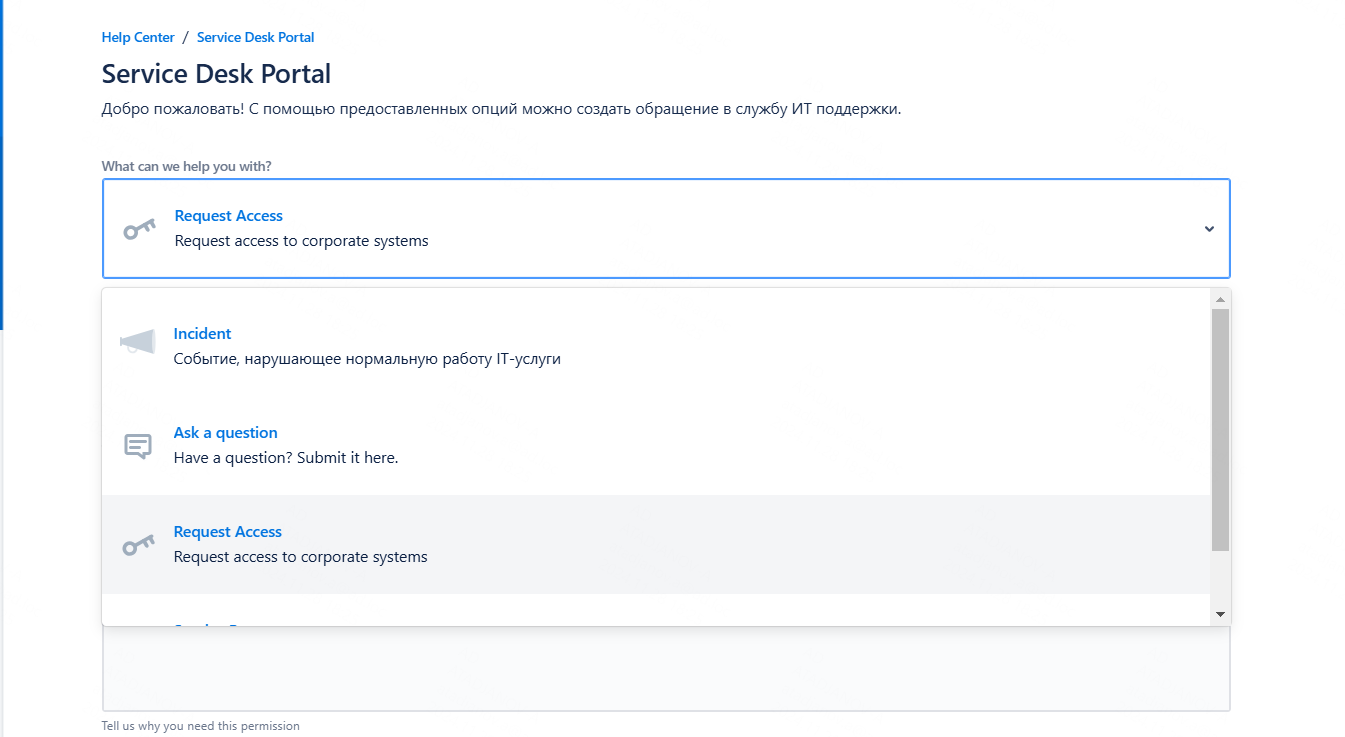This screenshot has width=1345, height=737.
Task: Collapse the request type dropdown chevron
Action: click(1209, 229)
